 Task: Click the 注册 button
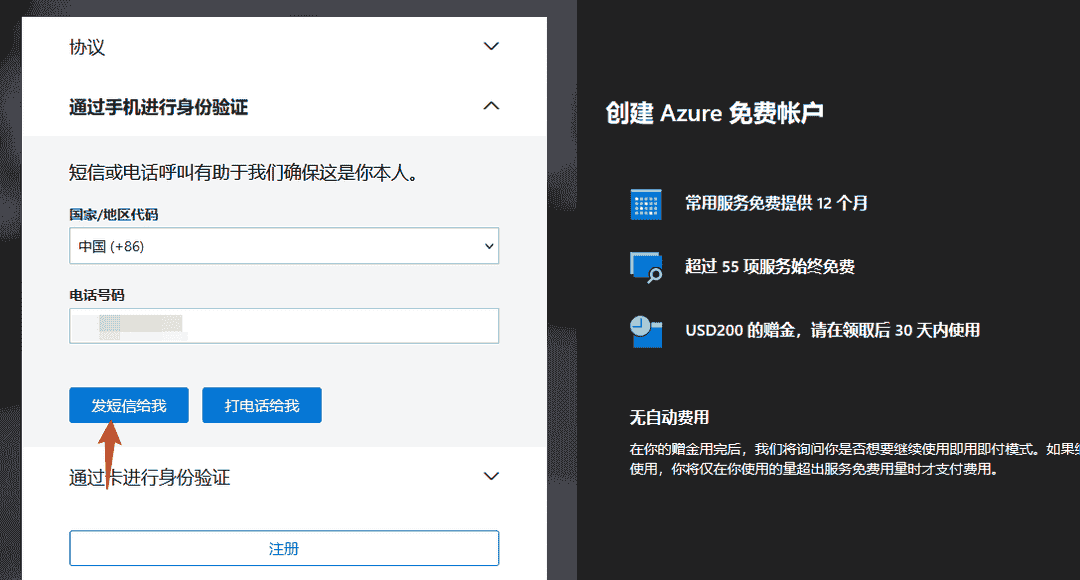tap(284, 549)
